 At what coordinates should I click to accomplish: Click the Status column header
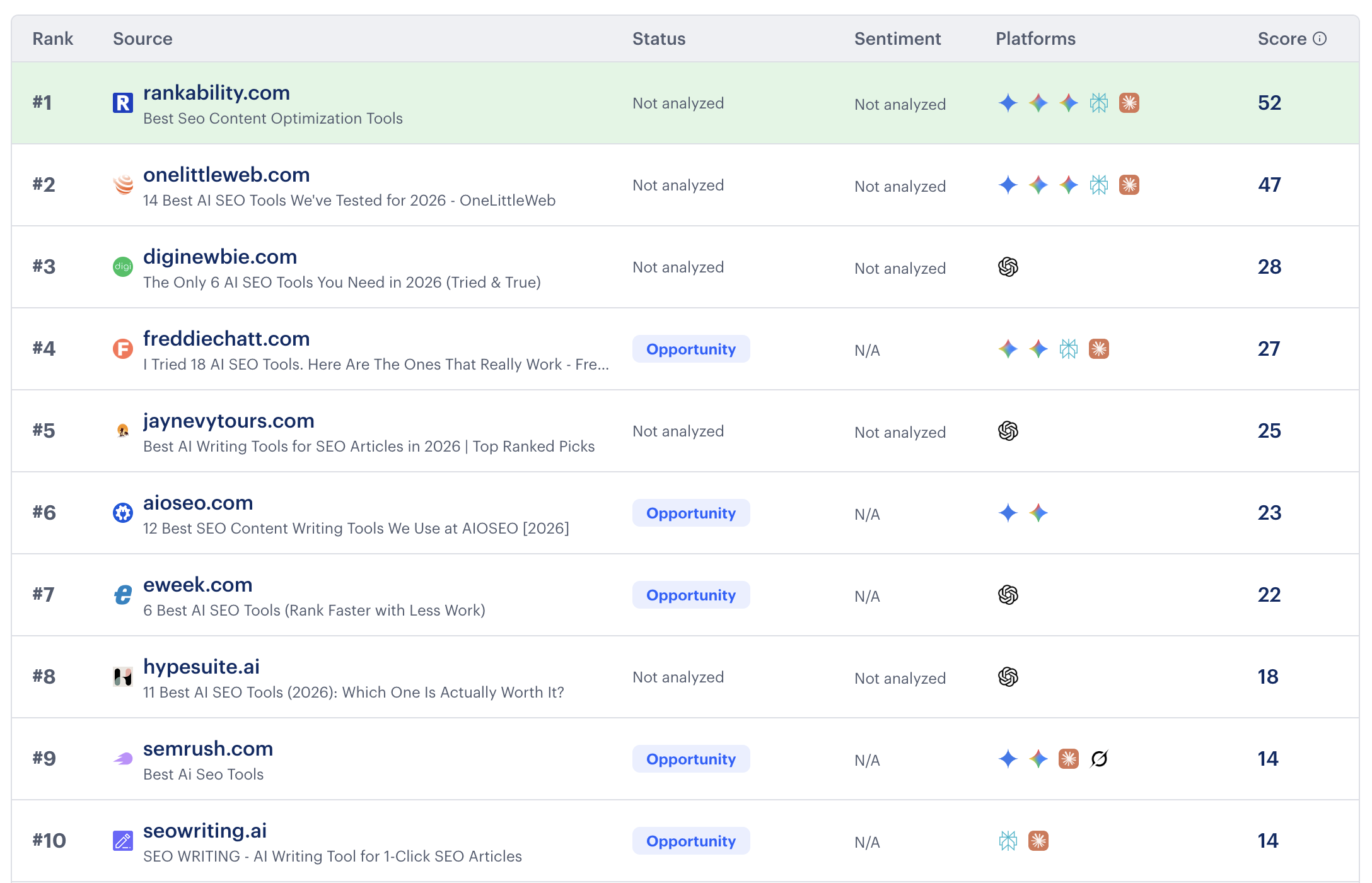[659, 38]
